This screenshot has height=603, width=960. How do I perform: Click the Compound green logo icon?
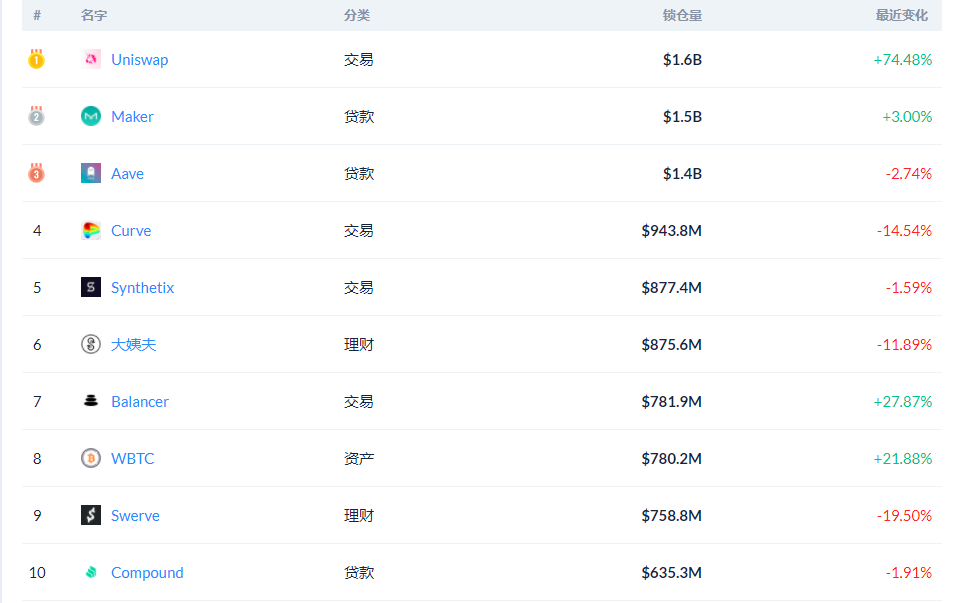91,572
